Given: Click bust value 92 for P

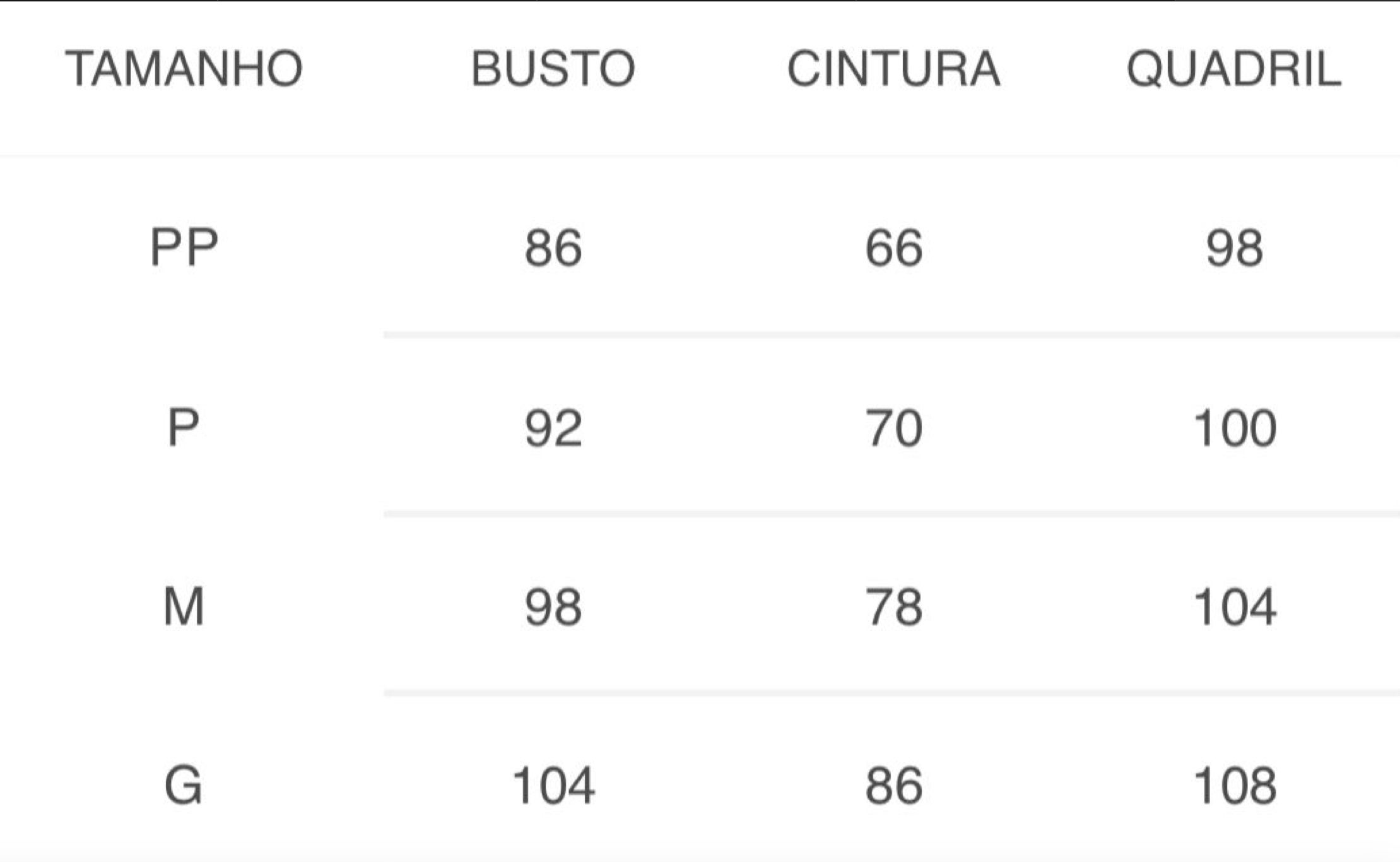Looking at the screenshot, I should pos(553,428).
